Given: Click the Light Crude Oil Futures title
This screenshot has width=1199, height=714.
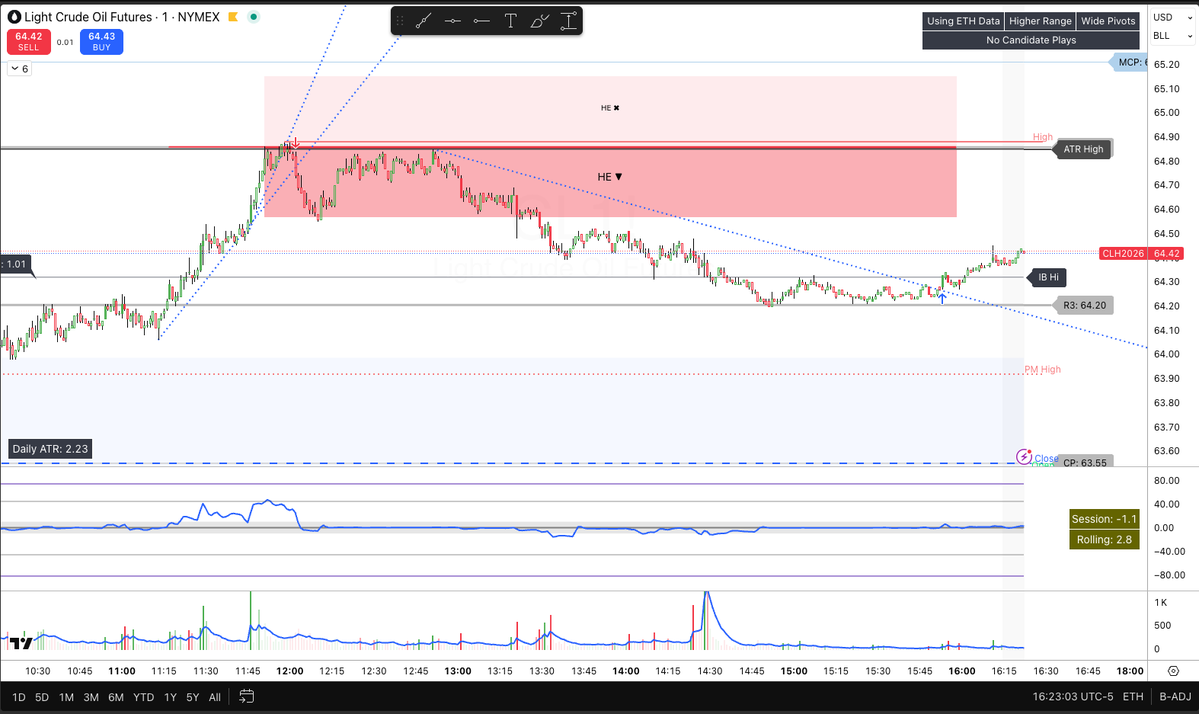Looking at the screenshot, I should click(x=88, y=17).
